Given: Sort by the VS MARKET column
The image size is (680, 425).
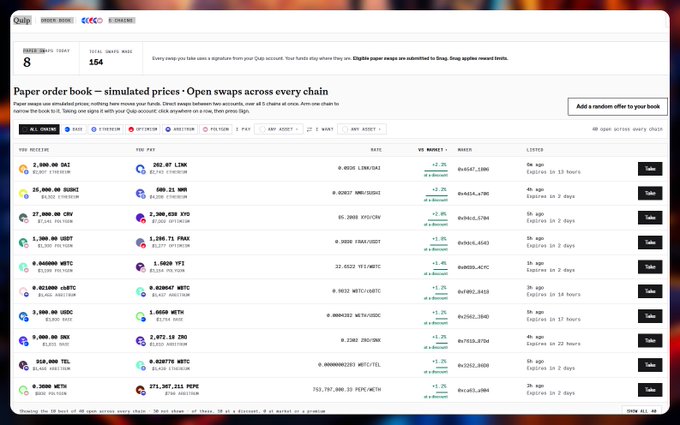Looking at the screenshot, I should (432, 150).
